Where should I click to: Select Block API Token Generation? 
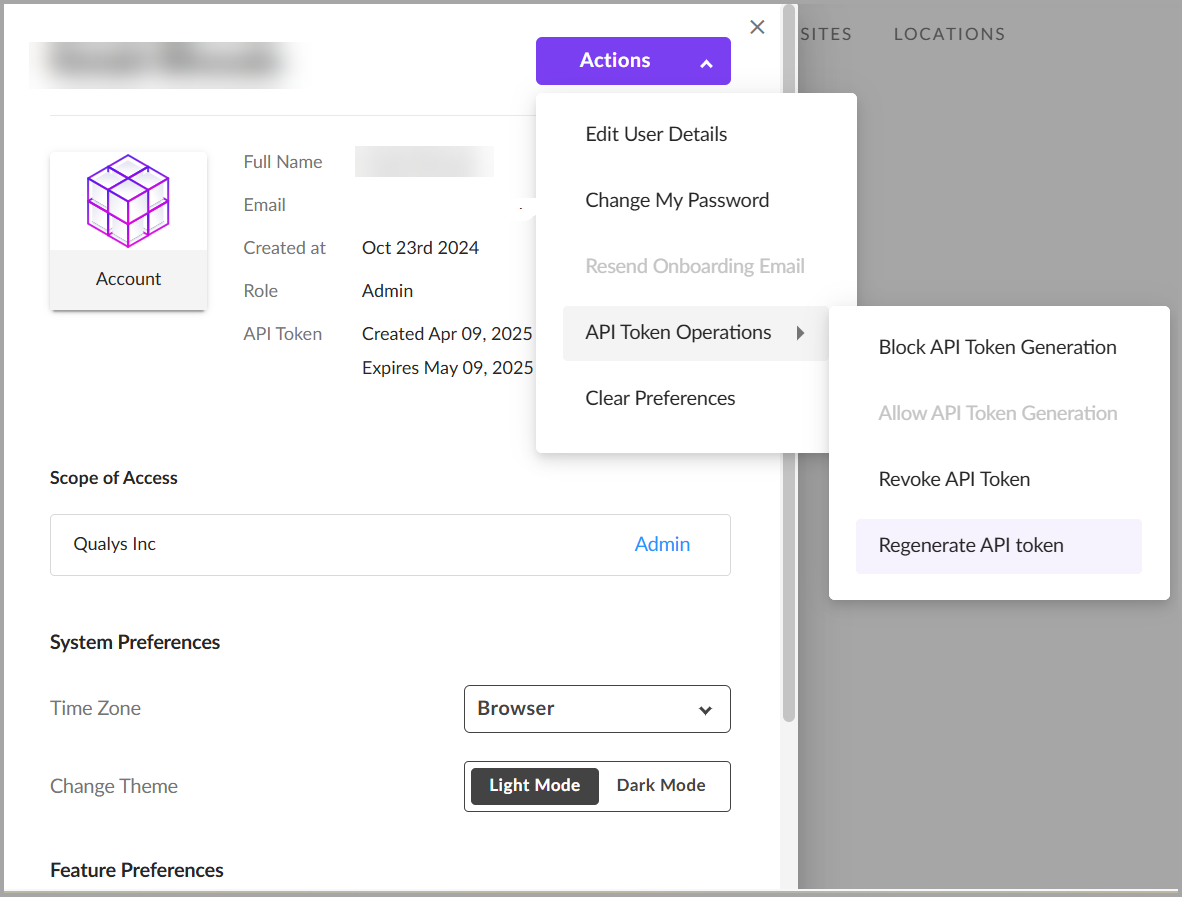point(997,348)
